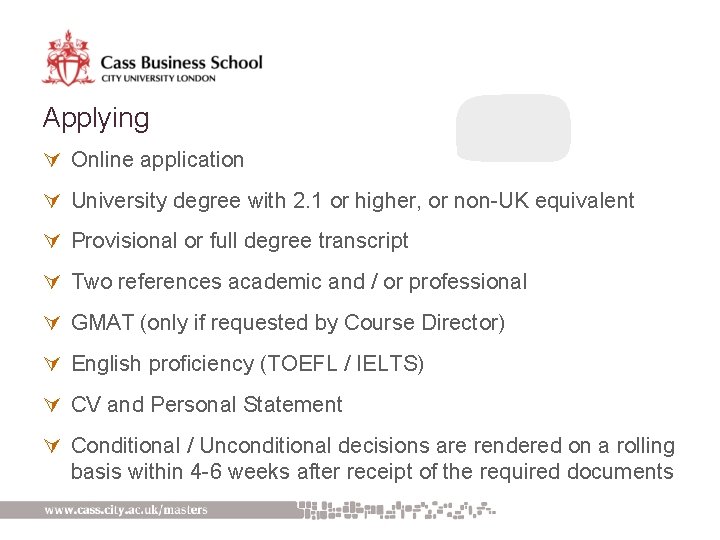Click the bullet icon next to GMAT

pos(52,322)
